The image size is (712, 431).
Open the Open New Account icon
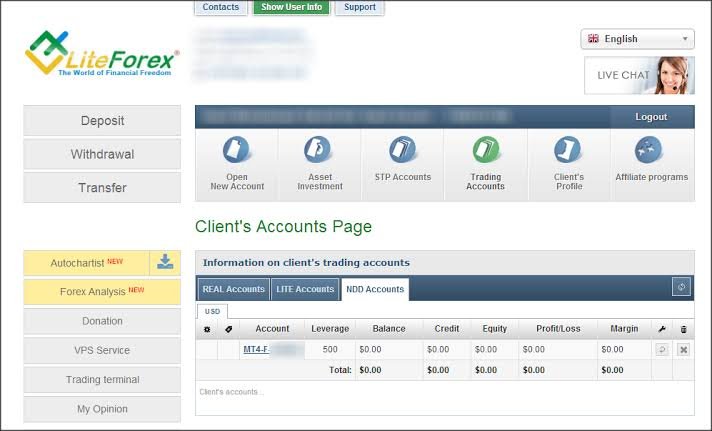(x=237, y=150)
